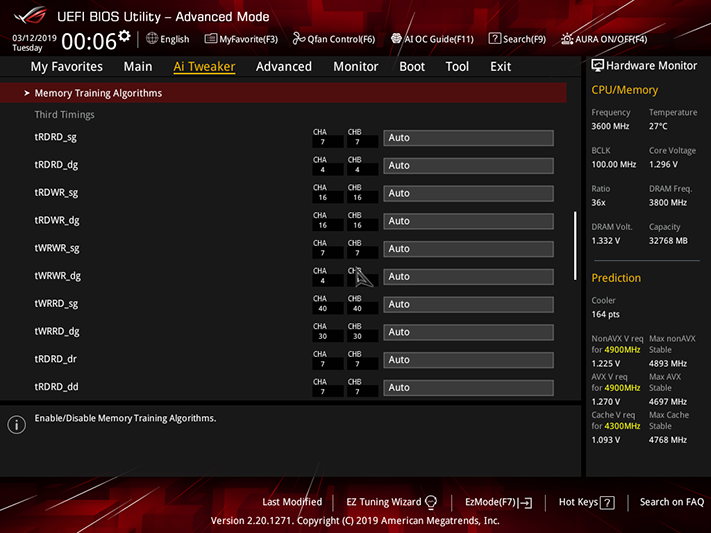Open the tRDRD_sg Auto value field

point(468,138)
